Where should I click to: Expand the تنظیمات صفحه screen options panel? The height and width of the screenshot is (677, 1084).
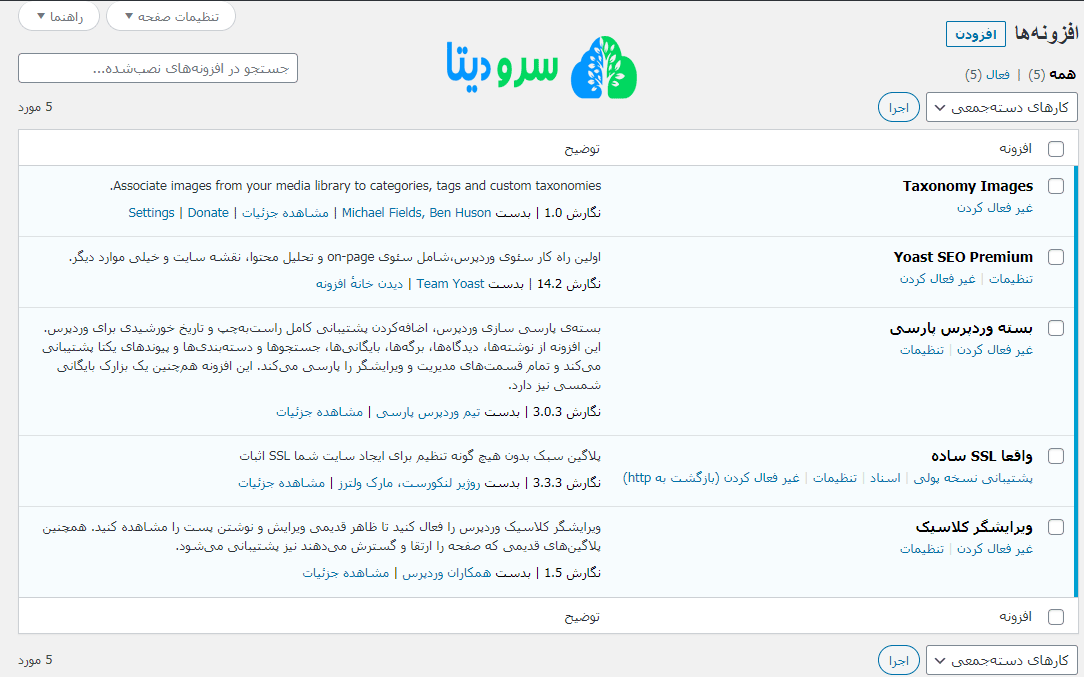tap(171, 16)
